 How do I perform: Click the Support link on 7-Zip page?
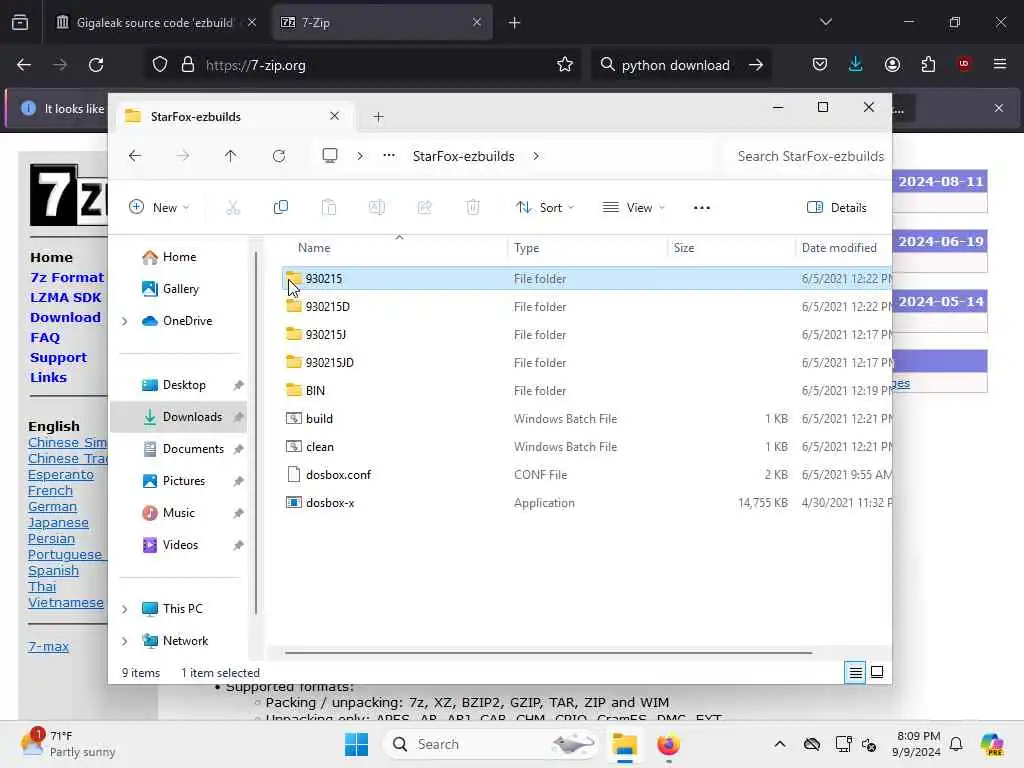[58, 358]
